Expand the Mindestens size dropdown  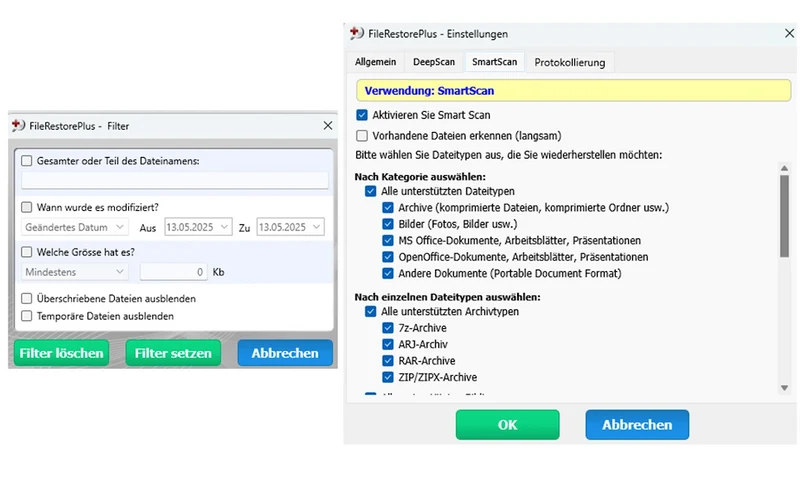[74, 272]
